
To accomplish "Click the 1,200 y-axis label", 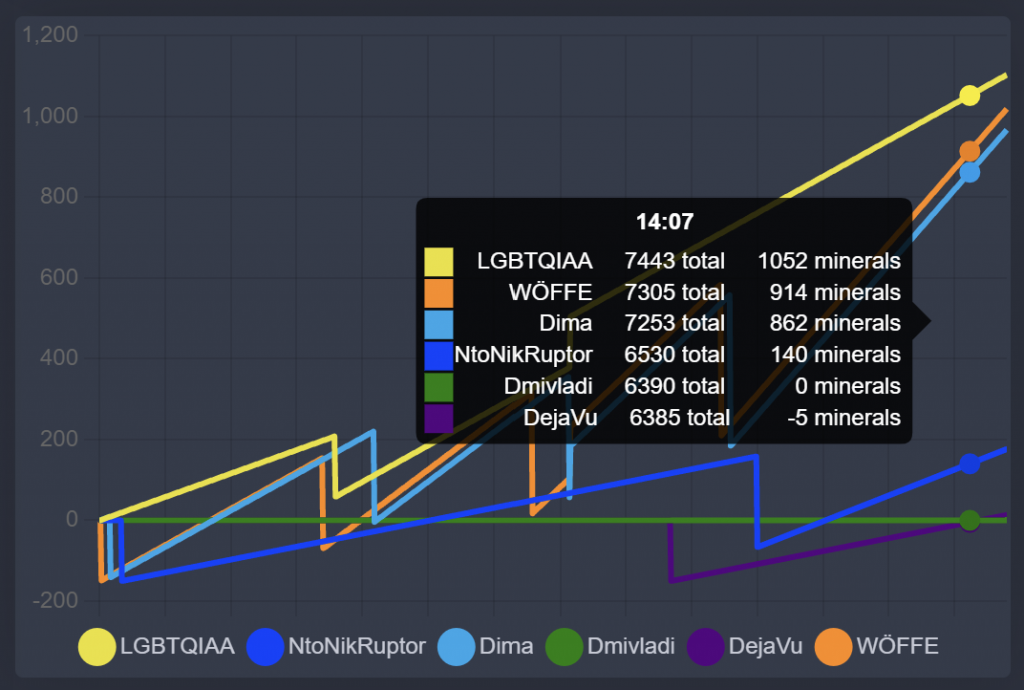I will click(x=50, y=35).
